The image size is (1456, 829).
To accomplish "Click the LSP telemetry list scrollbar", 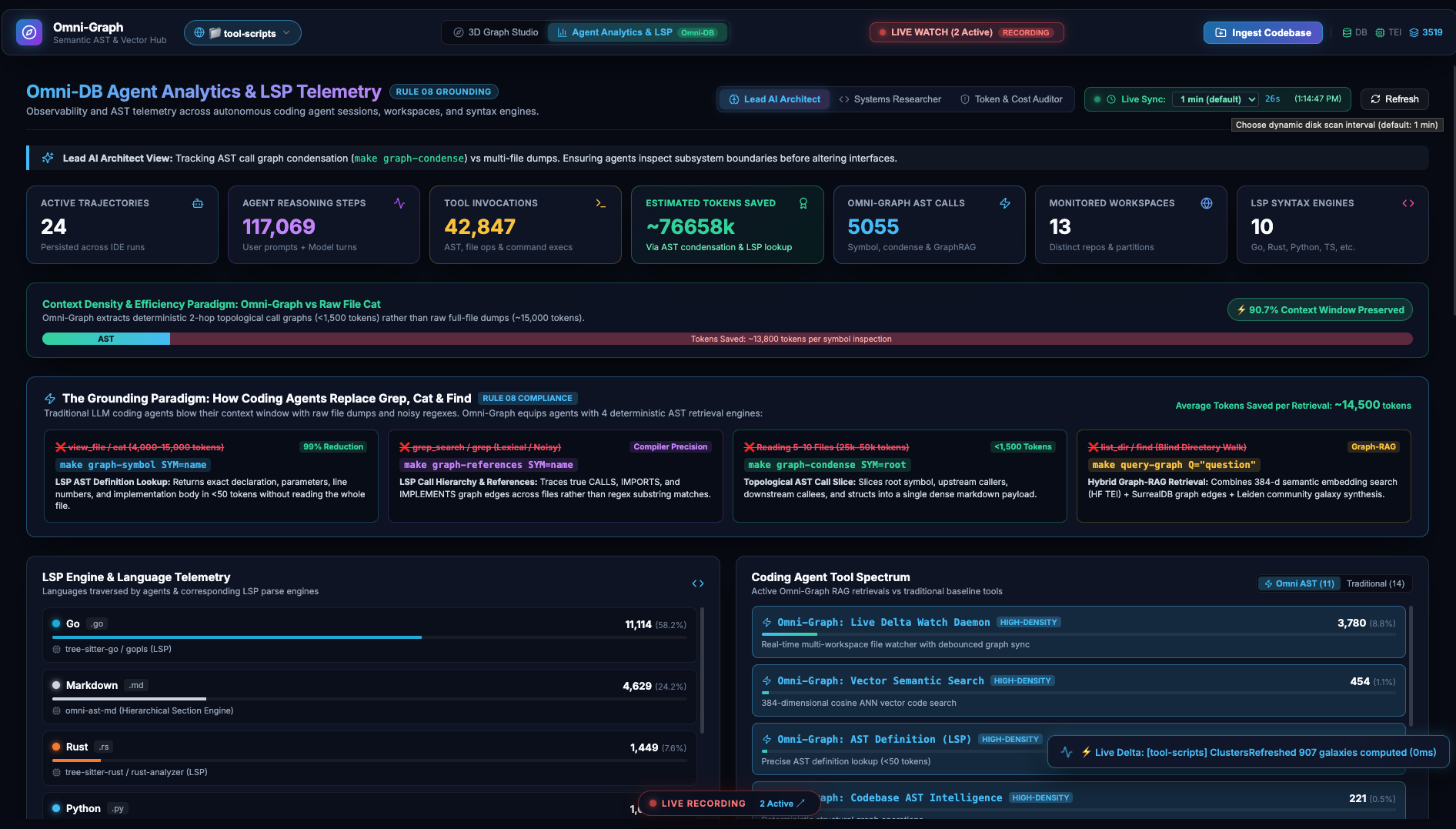I will [702, 670].
